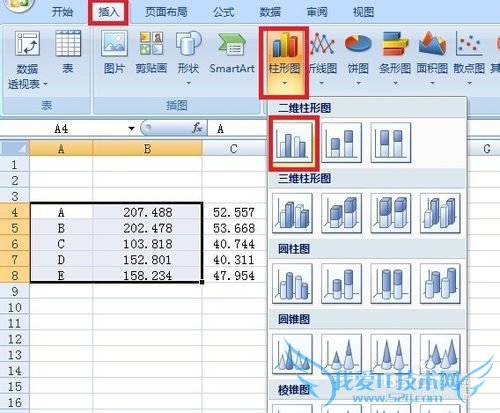Switch to the 开始 (Home) tab

coord(62,12)
